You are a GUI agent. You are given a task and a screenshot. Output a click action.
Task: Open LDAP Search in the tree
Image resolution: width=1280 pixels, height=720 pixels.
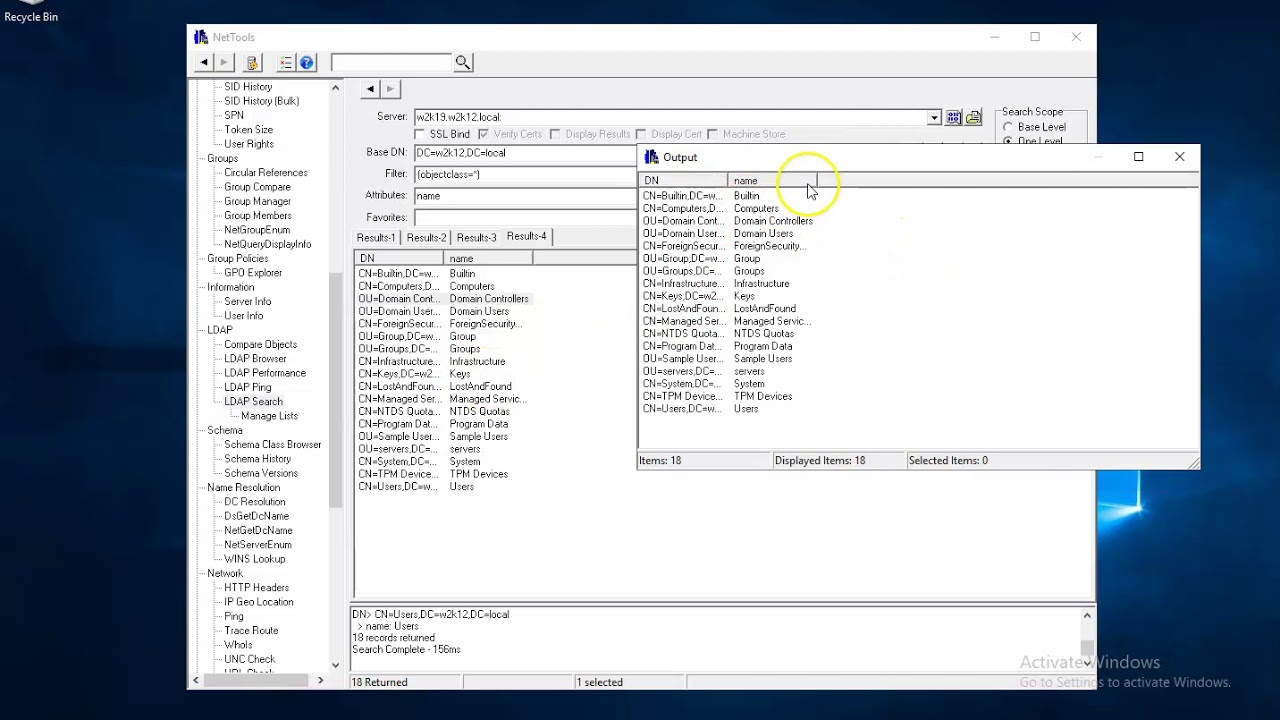click(x=253, y=402)
